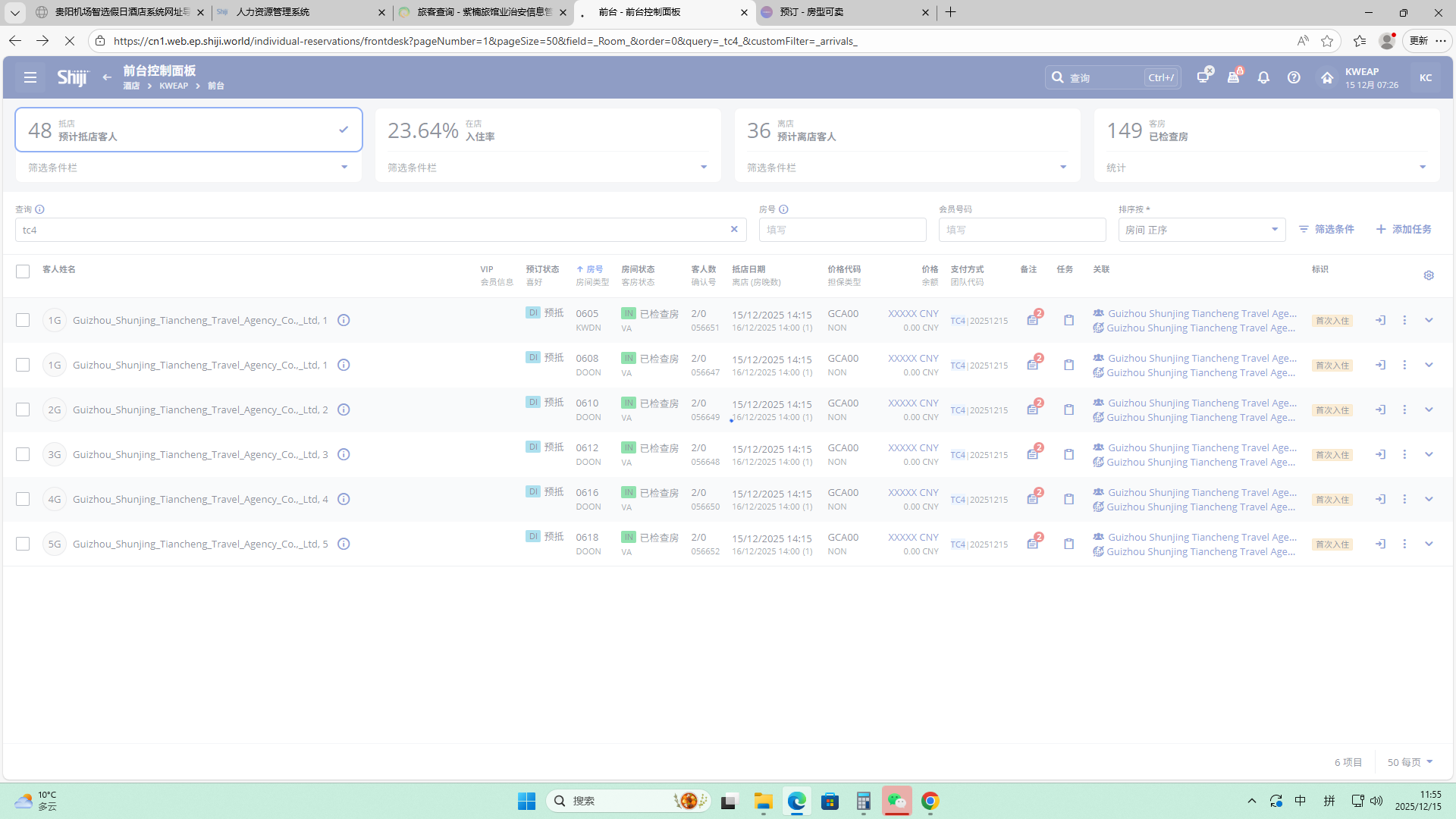This screenshot has height=819, width=1456.
Task: Expand row details for room 0618
Action: (1429, 544)
